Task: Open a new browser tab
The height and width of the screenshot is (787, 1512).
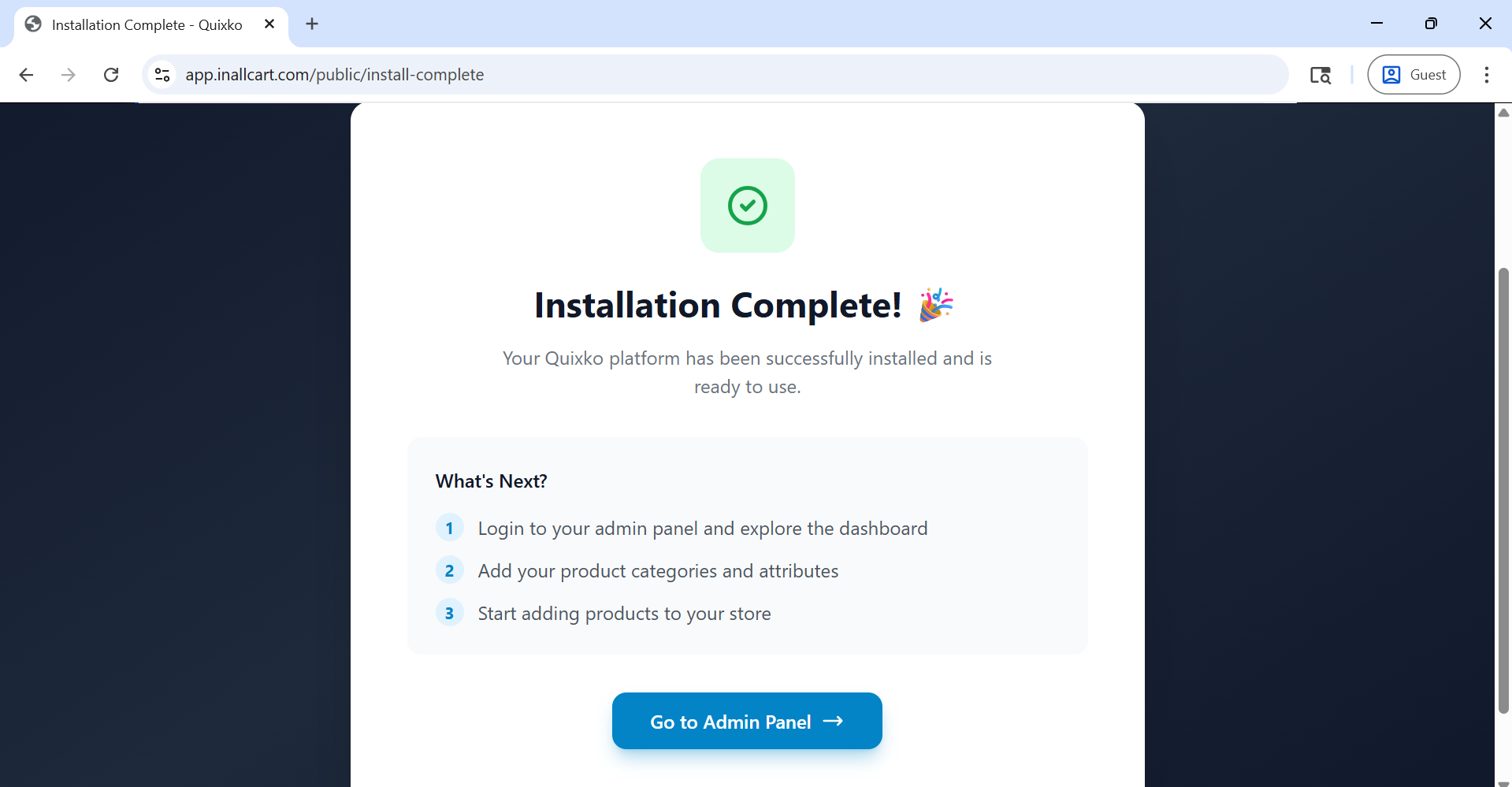Action: (312, 24)
